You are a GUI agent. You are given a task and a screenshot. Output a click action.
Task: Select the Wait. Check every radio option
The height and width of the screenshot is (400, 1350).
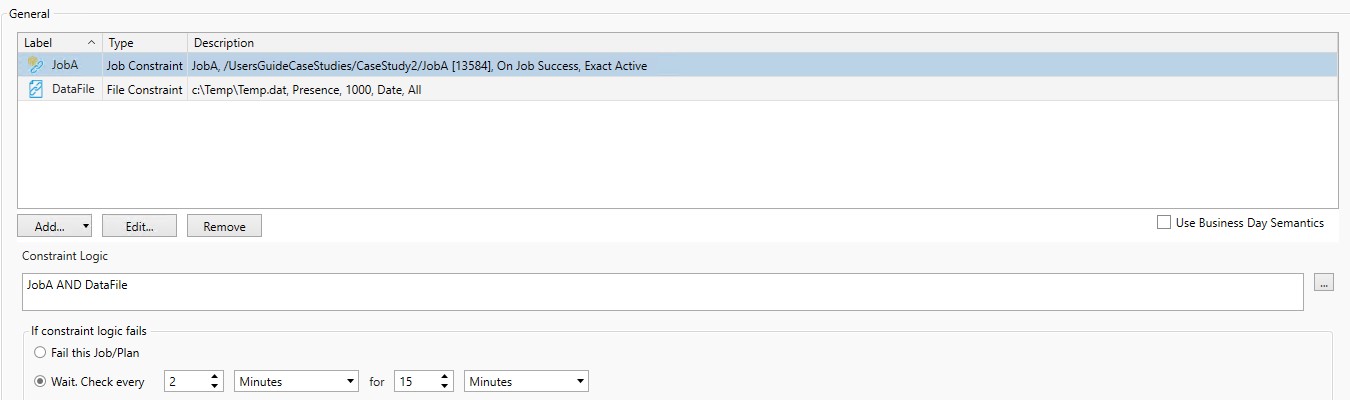pos(40,382)
